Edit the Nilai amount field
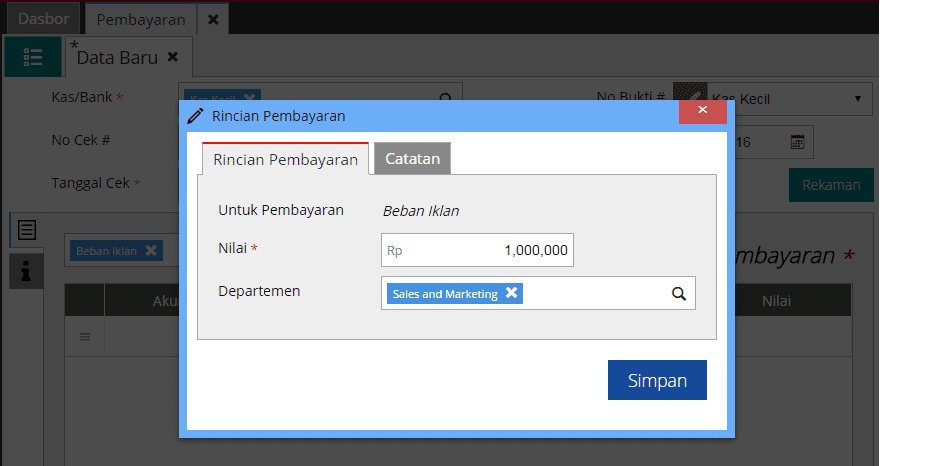952x466 pixels. tap(477, 250)
